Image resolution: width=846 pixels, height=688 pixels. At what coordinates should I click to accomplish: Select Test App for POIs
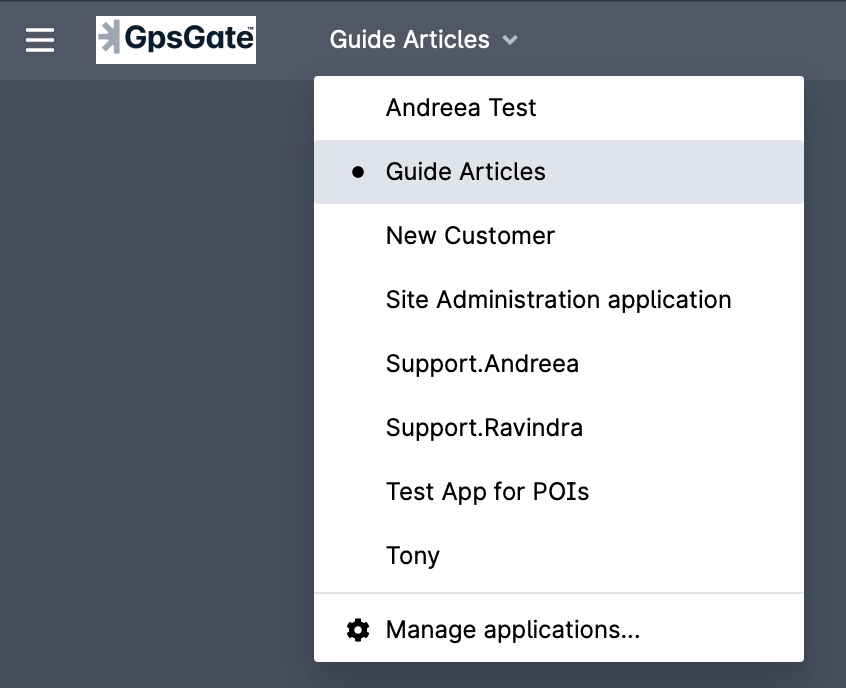click(x=487, y=491)
